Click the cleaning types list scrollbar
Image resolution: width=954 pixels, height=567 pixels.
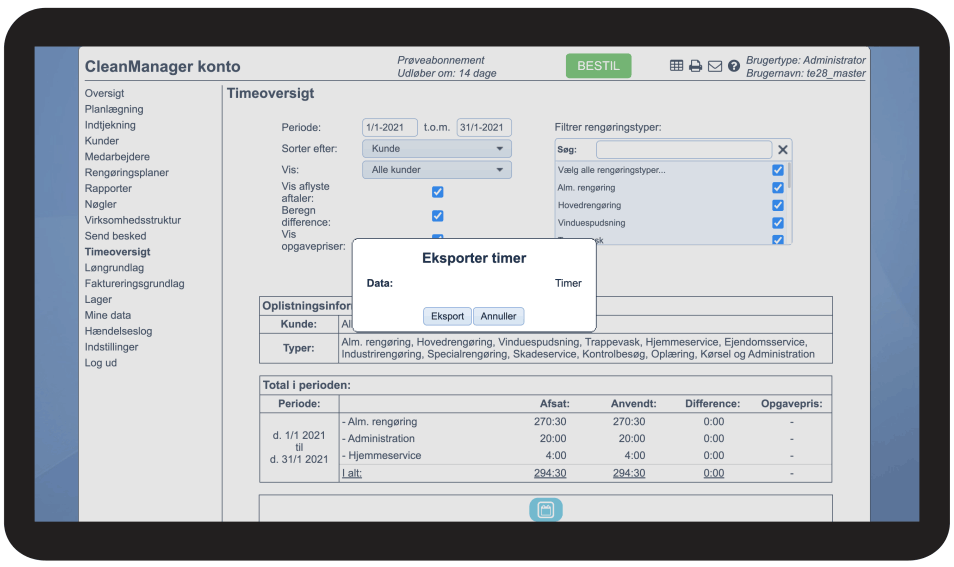click(789, 176)
